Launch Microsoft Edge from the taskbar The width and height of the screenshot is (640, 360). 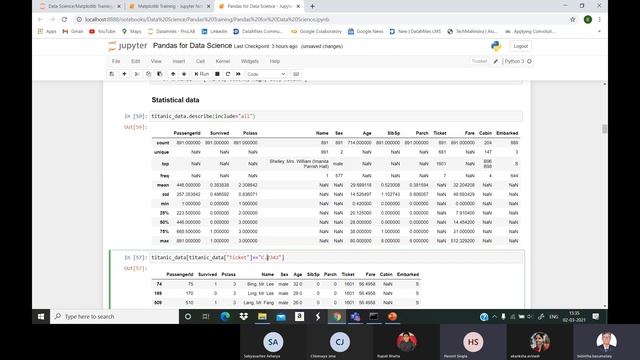click(225, 316)
